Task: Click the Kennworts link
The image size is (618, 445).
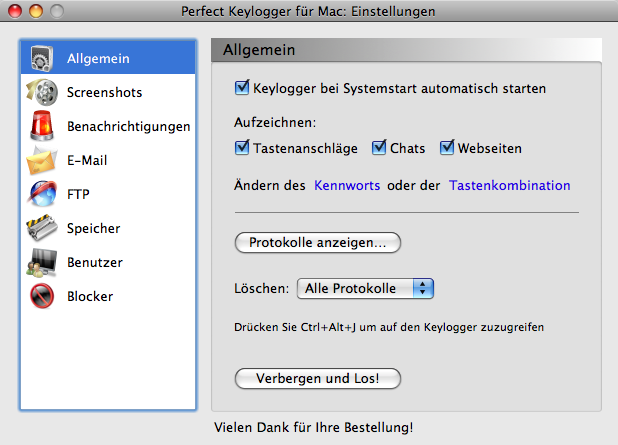Action: [347, 185]
